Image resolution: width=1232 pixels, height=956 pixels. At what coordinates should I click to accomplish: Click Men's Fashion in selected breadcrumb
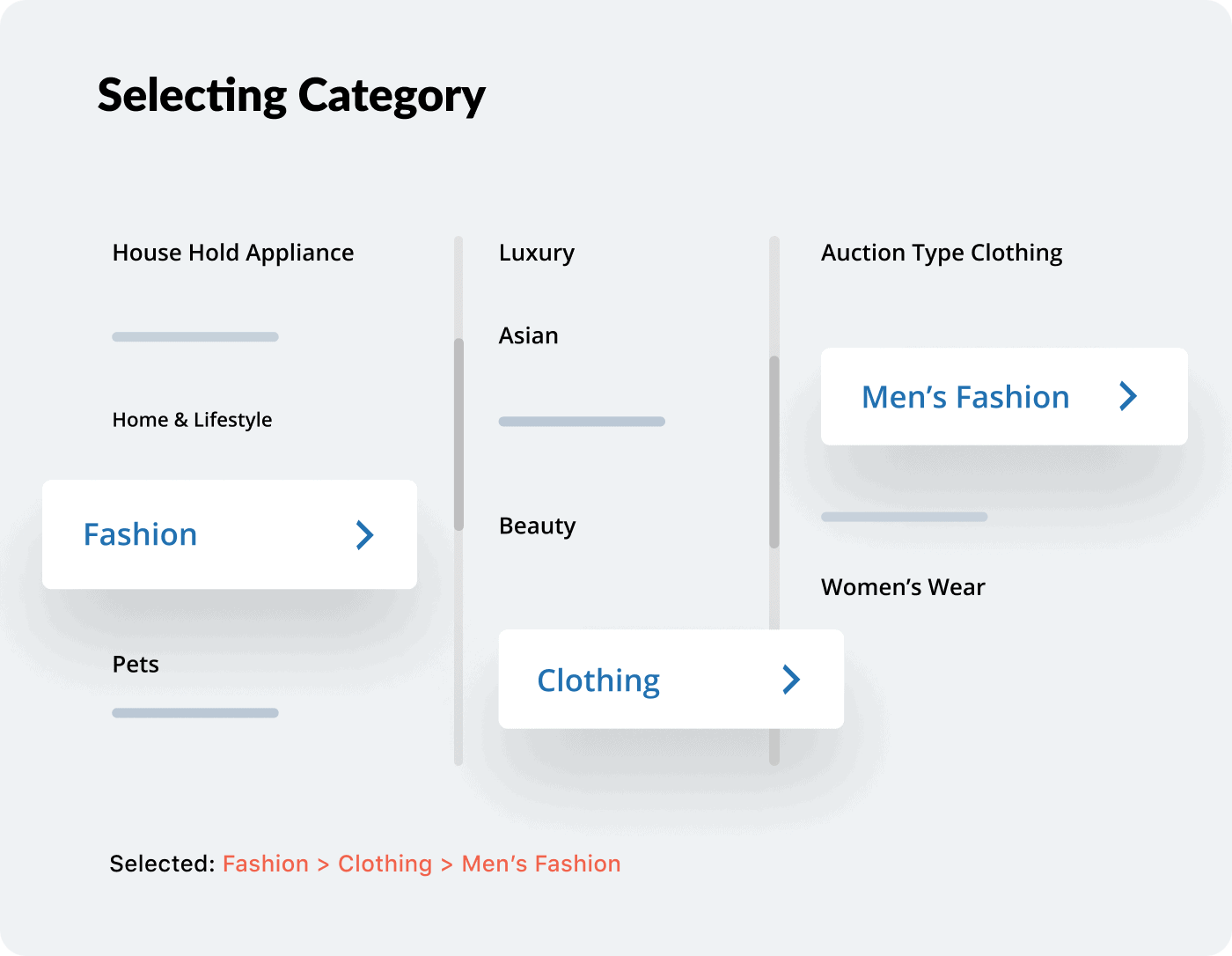pyautogui.click(x=541, y=864)
